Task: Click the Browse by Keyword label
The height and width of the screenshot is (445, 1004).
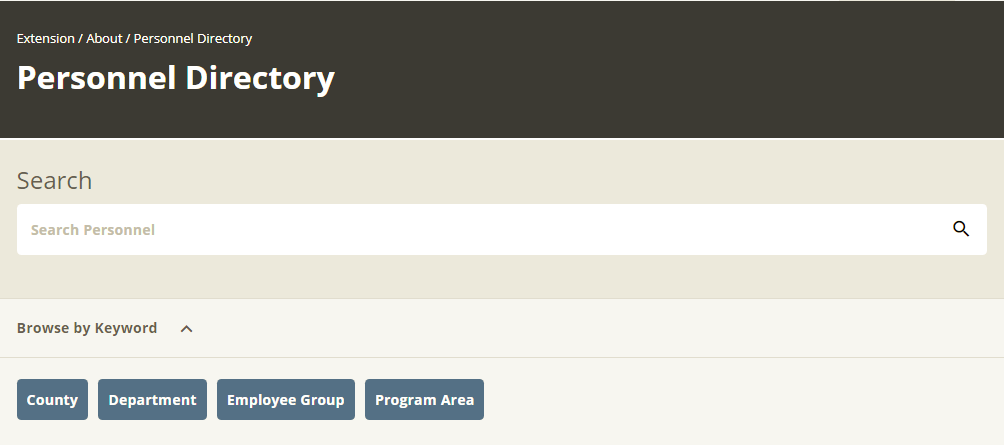Action: [x=86, y=328]
